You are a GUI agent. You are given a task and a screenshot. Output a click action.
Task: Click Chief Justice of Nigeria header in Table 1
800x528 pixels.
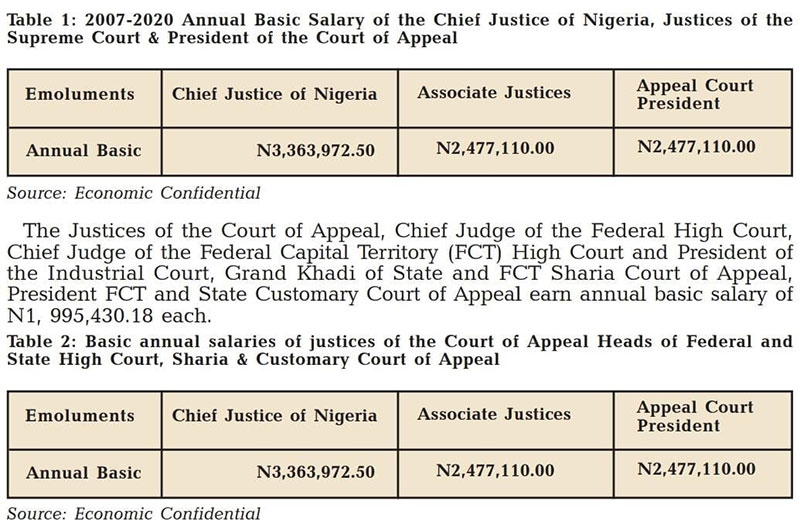coord(274,94)
